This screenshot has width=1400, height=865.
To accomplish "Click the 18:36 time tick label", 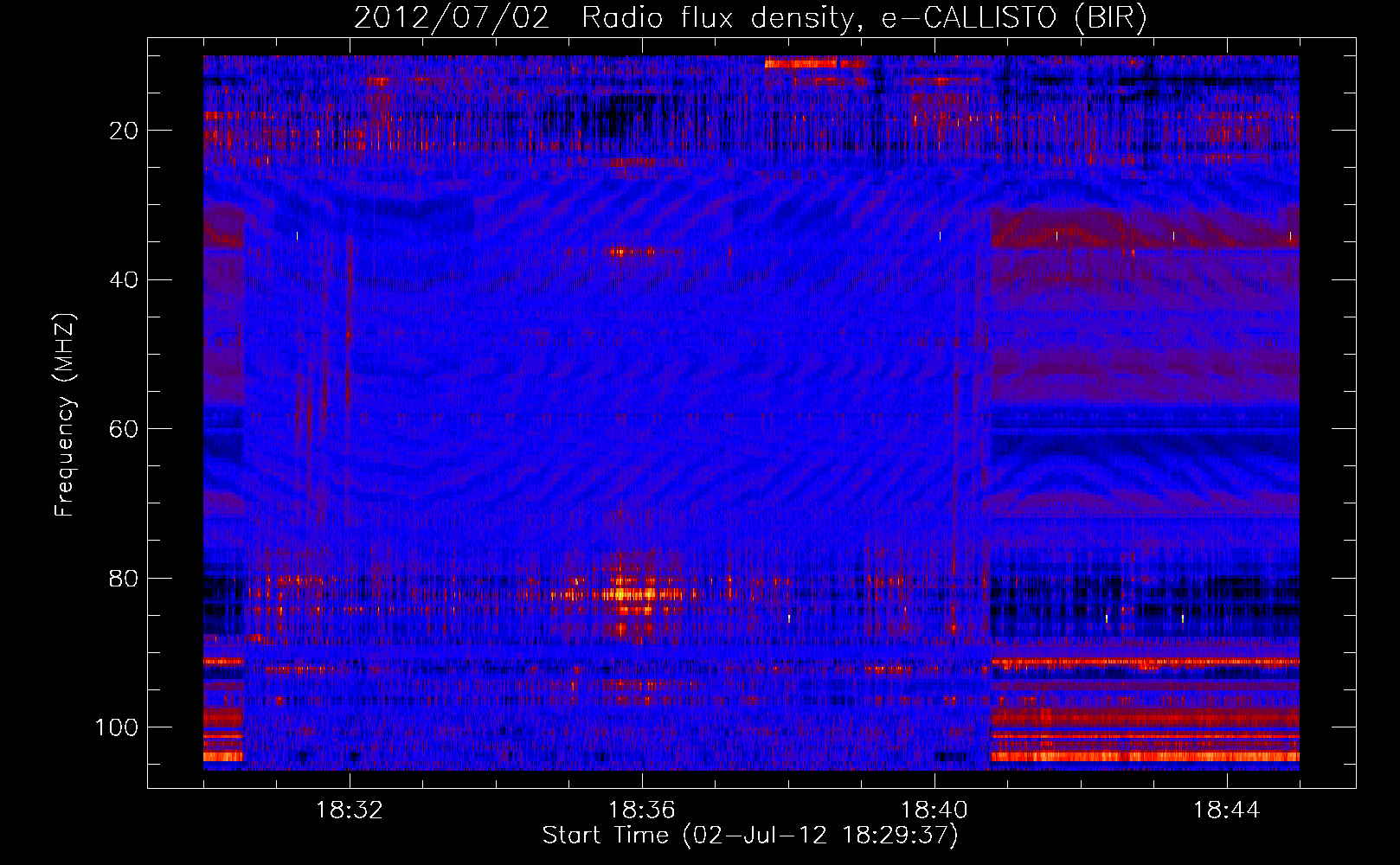I will coord(642,811).
